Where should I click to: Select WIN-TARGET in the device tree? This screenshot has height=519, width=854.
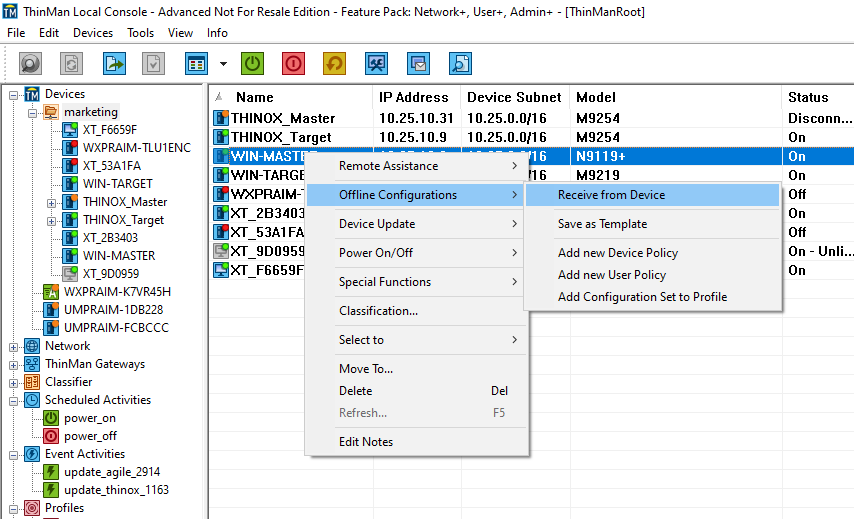coord(118,184)
